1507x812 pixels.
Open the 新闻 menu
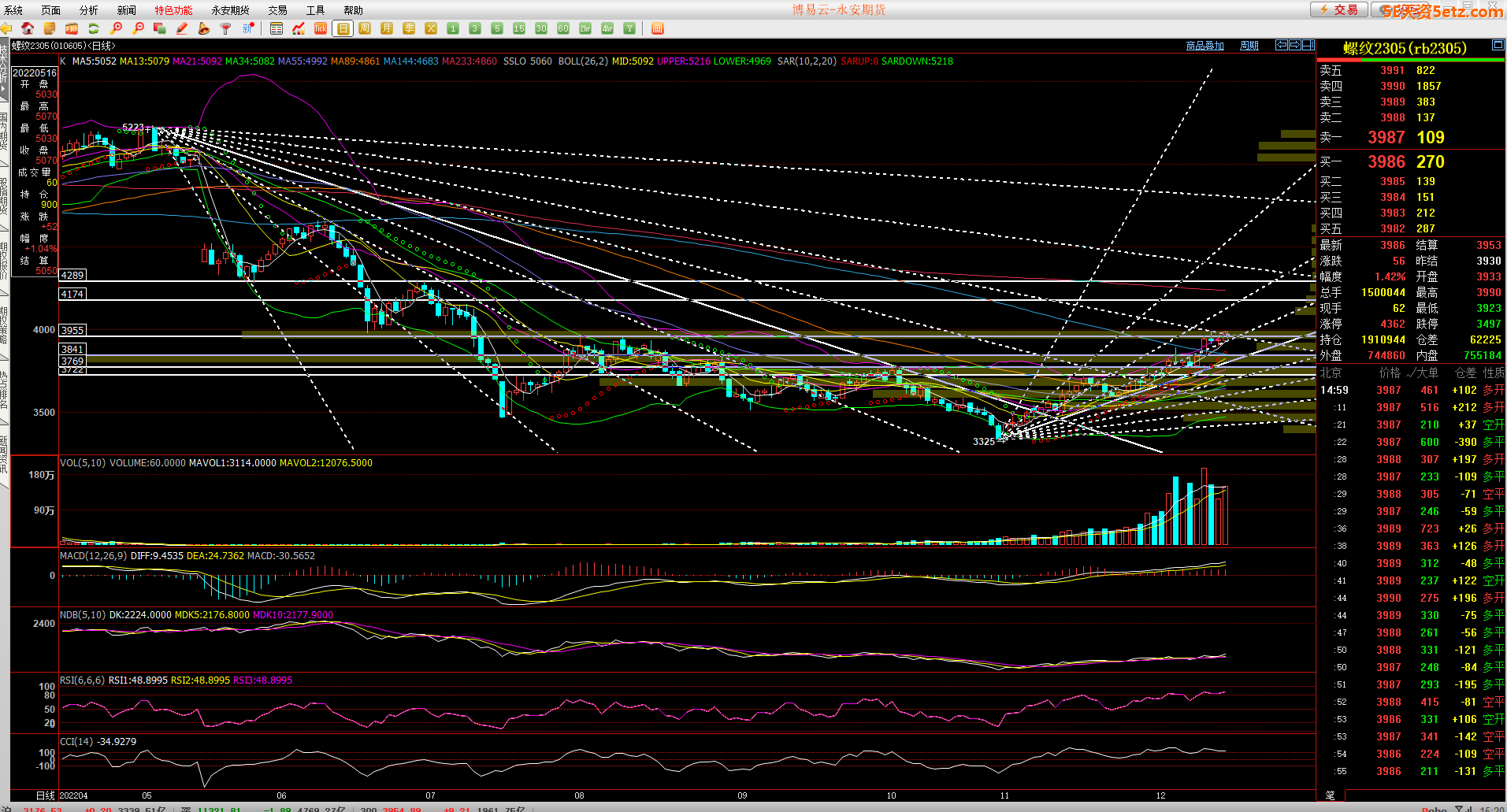(127, 10)
